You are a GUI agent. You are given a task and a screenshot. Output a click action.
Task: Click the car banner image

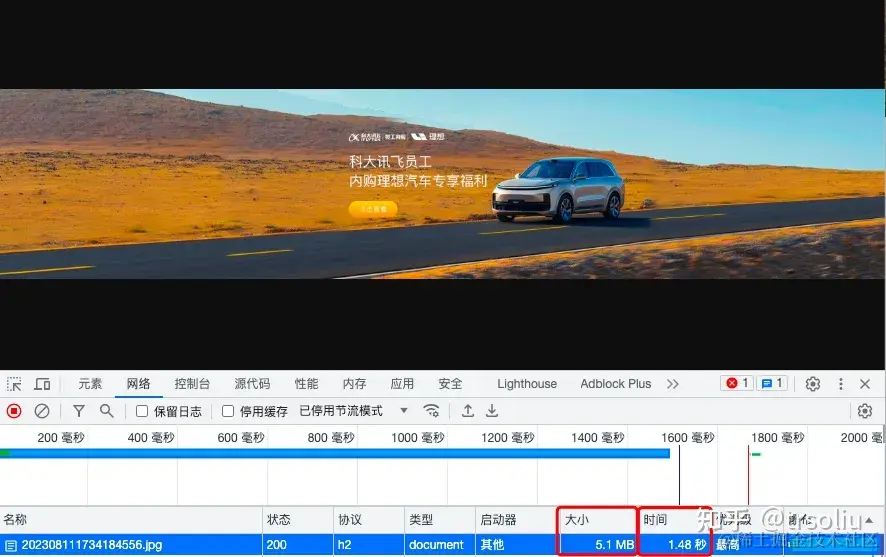(x=442, y=184)
